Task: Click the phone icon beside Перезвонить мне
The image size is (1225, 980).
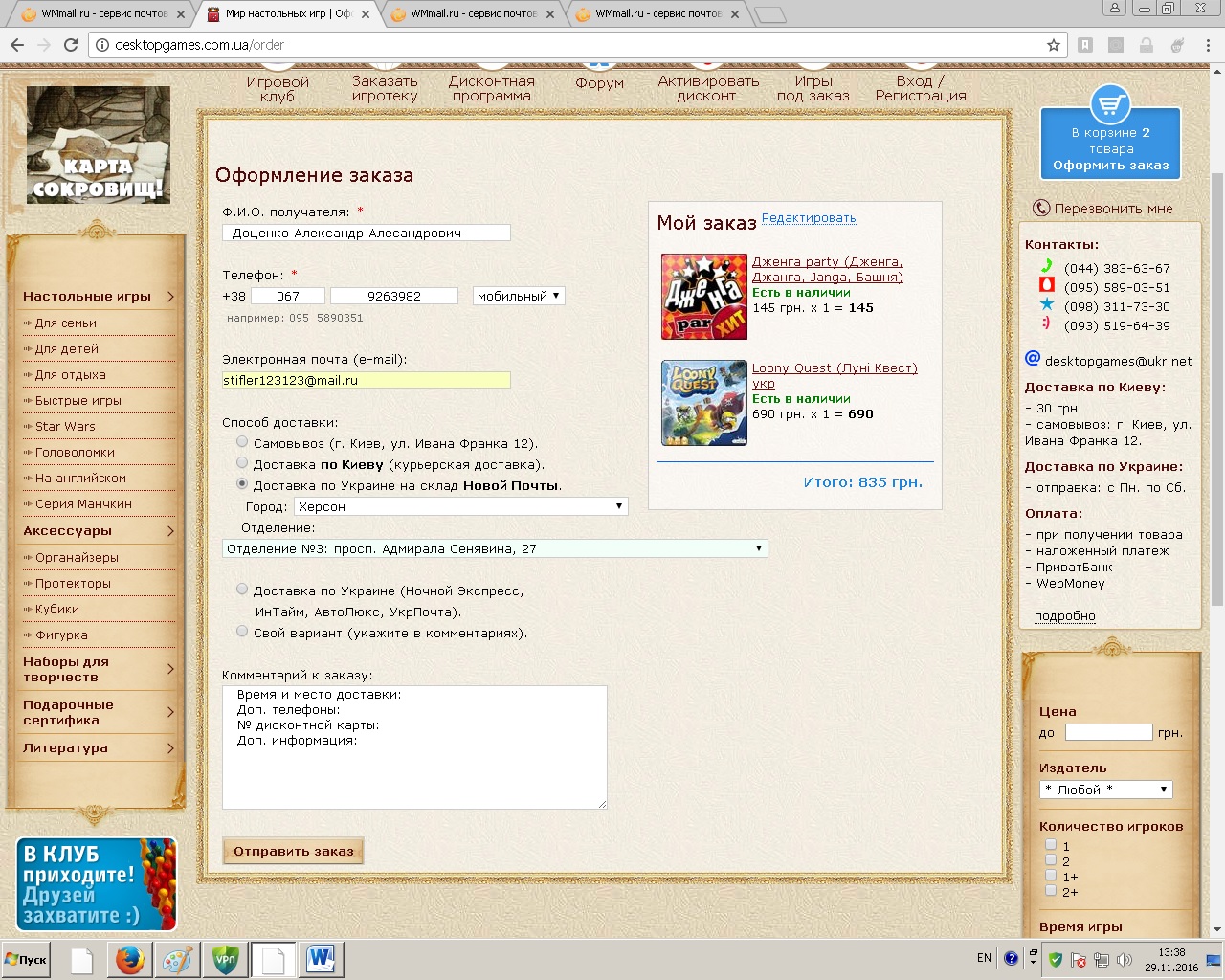Action: pos(1041,209)
